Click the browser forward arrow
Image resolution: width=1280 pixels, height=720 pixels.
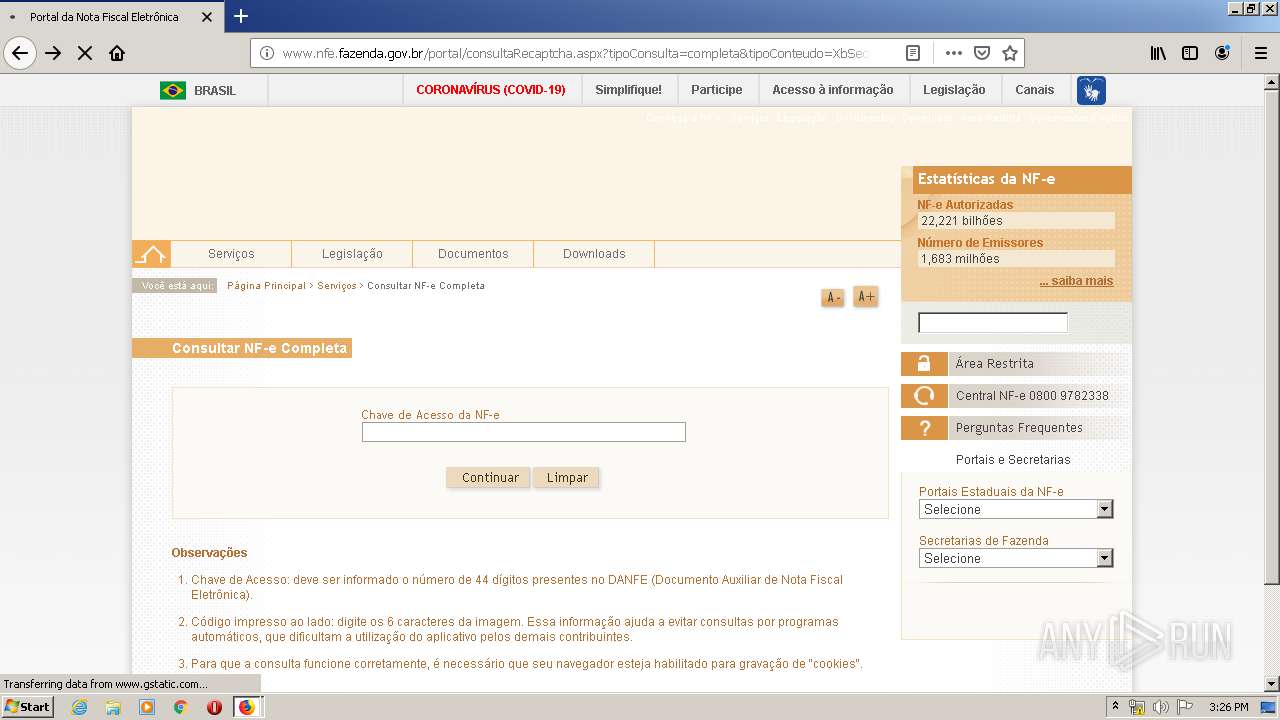[53, 53]
